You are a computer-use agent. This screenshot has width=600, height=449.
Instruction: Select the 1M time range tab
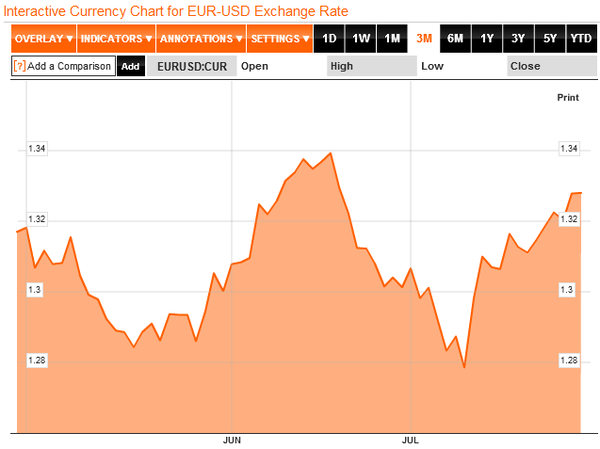coord(392,39)
